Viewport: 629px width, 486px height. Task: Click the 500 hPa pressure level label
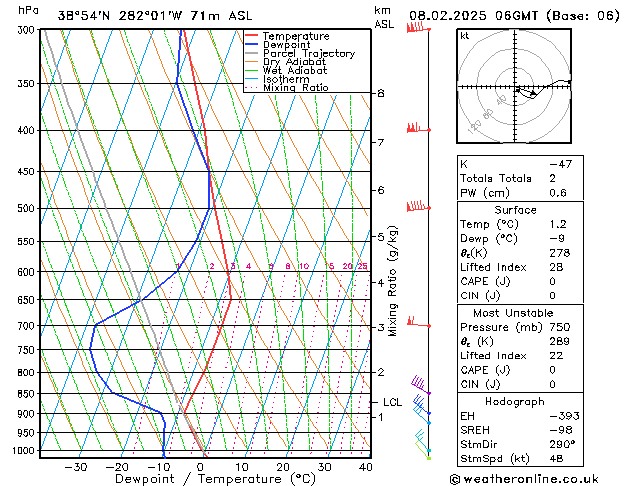coord(28,209)
